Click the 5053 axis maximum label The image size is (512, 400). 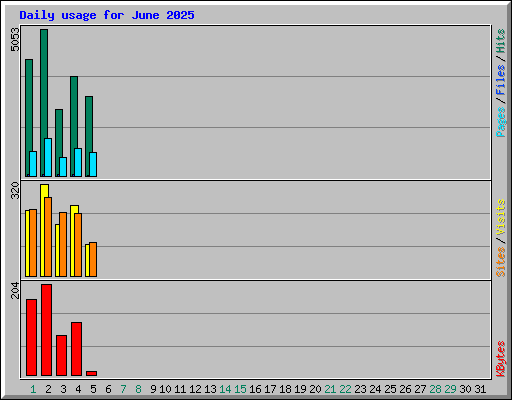(15, 39)
